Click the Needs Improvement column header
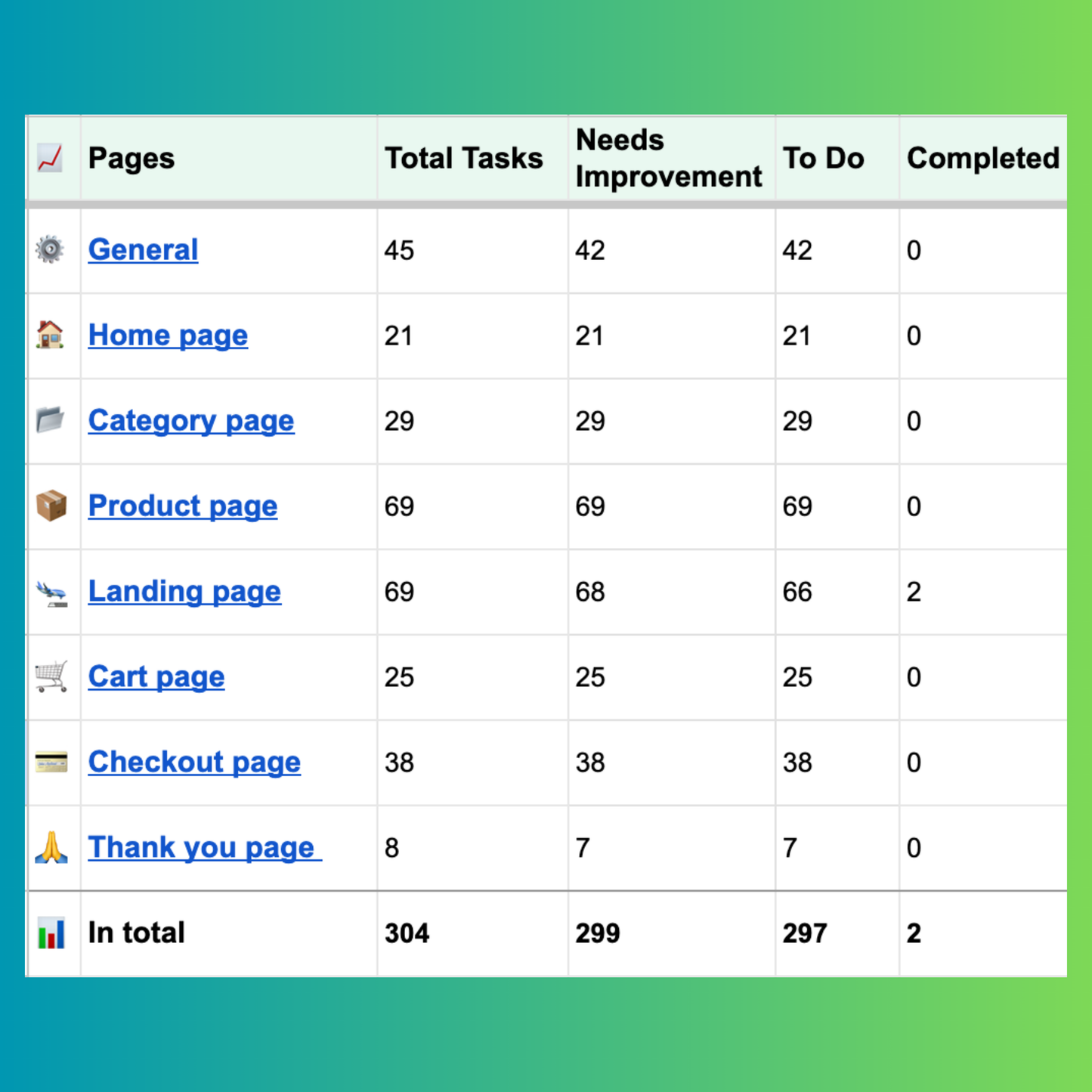Viewport: 1092px width, 1092px height. (x=668, y=157)
